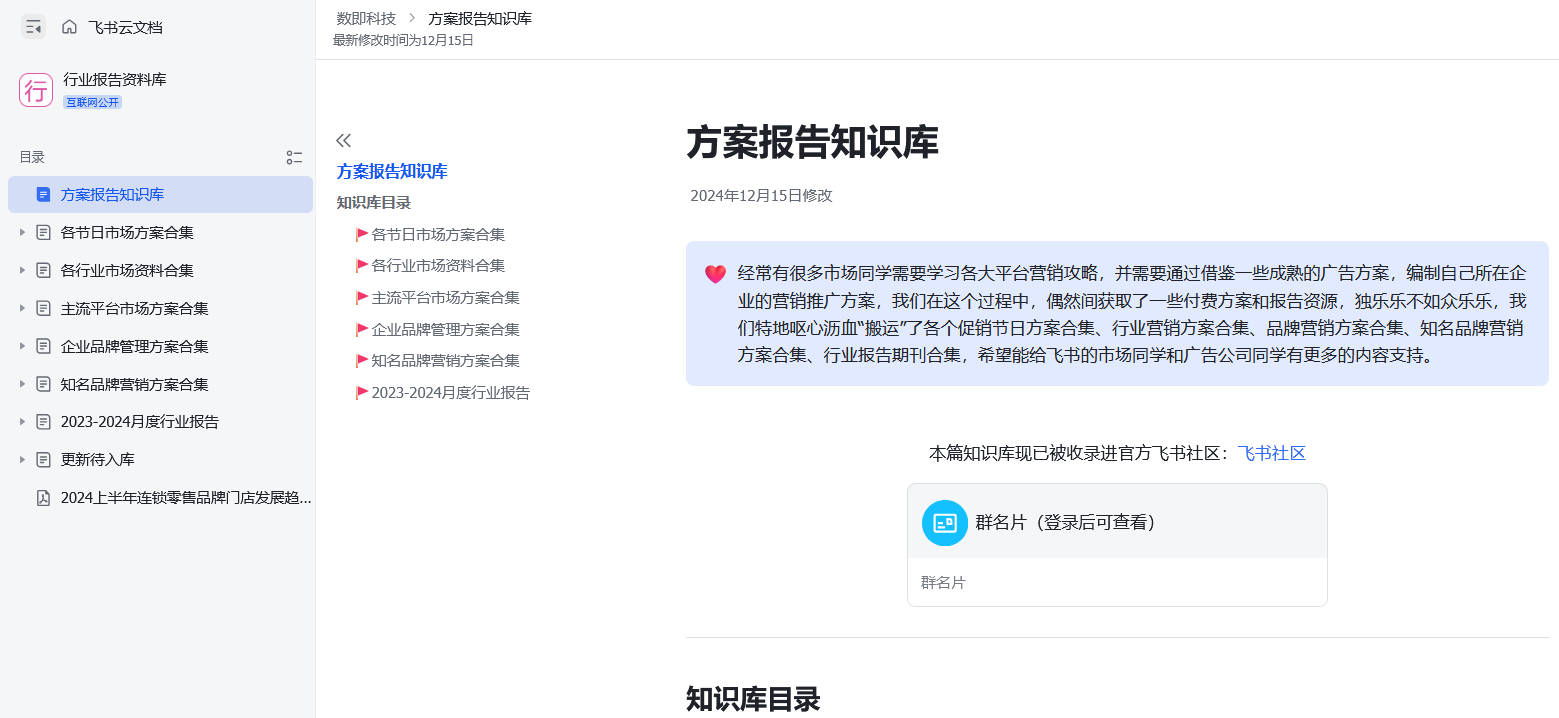Click PDF file icon of 2024上半年连锁零售 entry
The image size is (1559, 718).
(x=43, y=498)
